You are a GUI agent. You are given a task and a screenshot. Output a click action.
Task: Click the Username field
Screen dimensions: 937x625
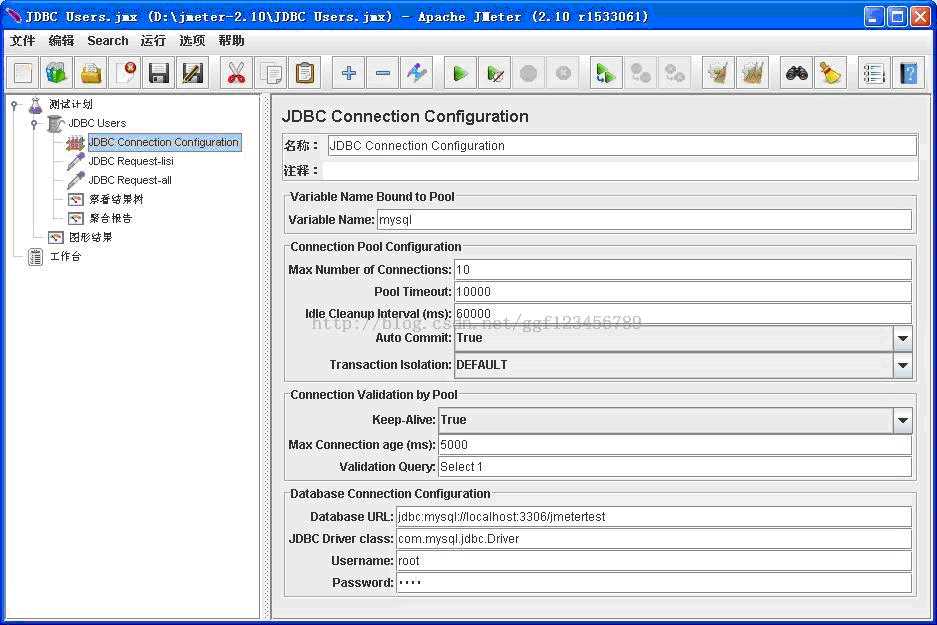coord(654,561)
